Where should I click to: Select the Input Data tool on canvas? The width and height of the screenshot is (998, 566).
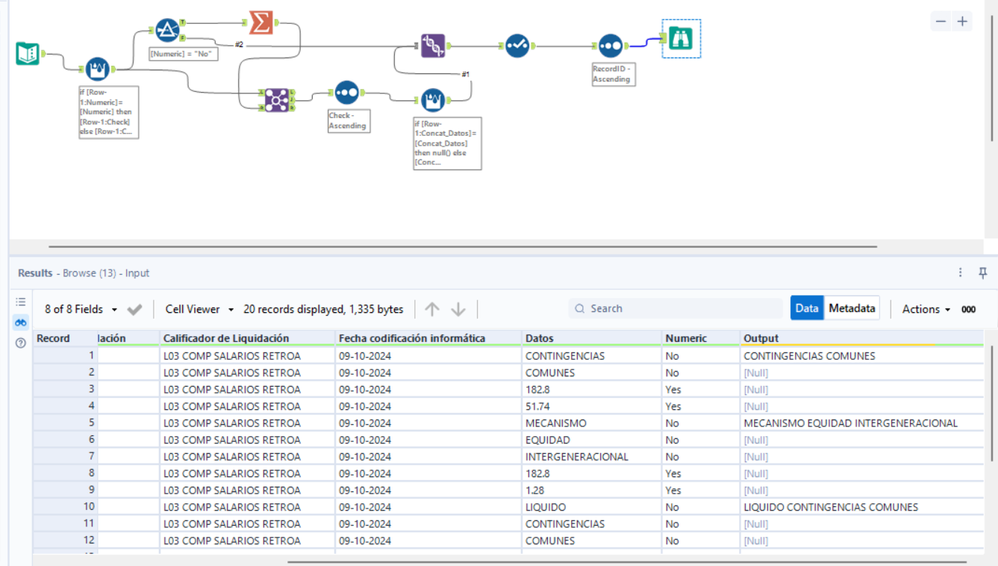27,53
